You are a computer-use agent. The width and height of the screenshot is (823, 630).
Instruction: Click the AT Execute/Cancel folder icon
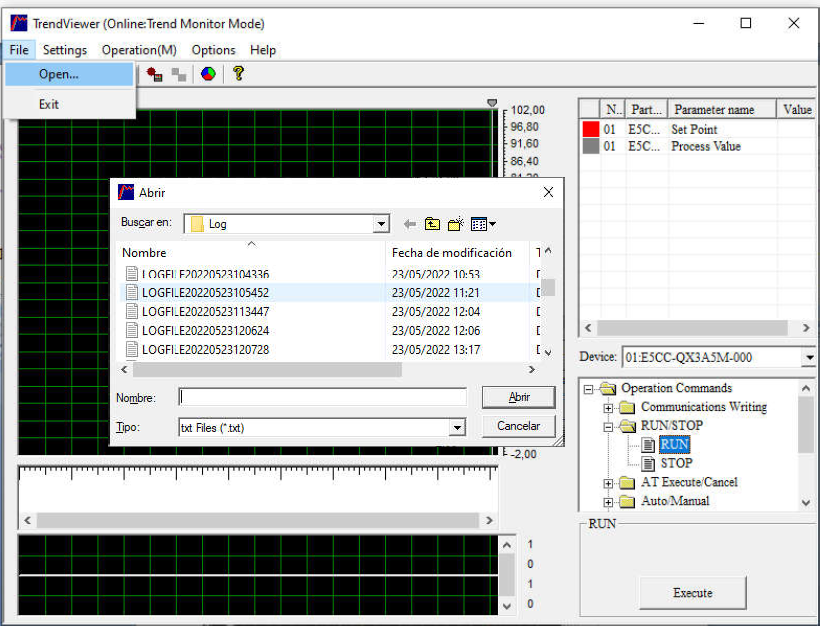click(x=627, y=482)
